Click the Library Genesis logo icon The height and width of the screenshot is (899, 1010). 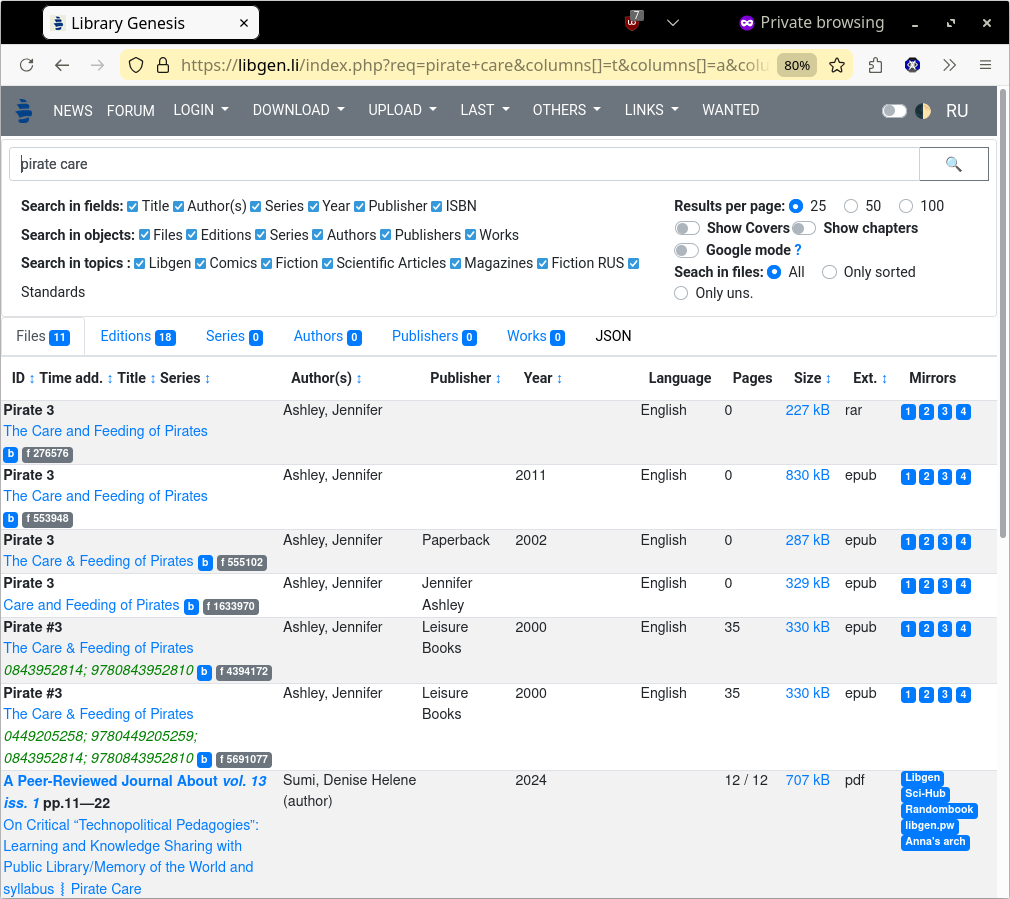25,110
